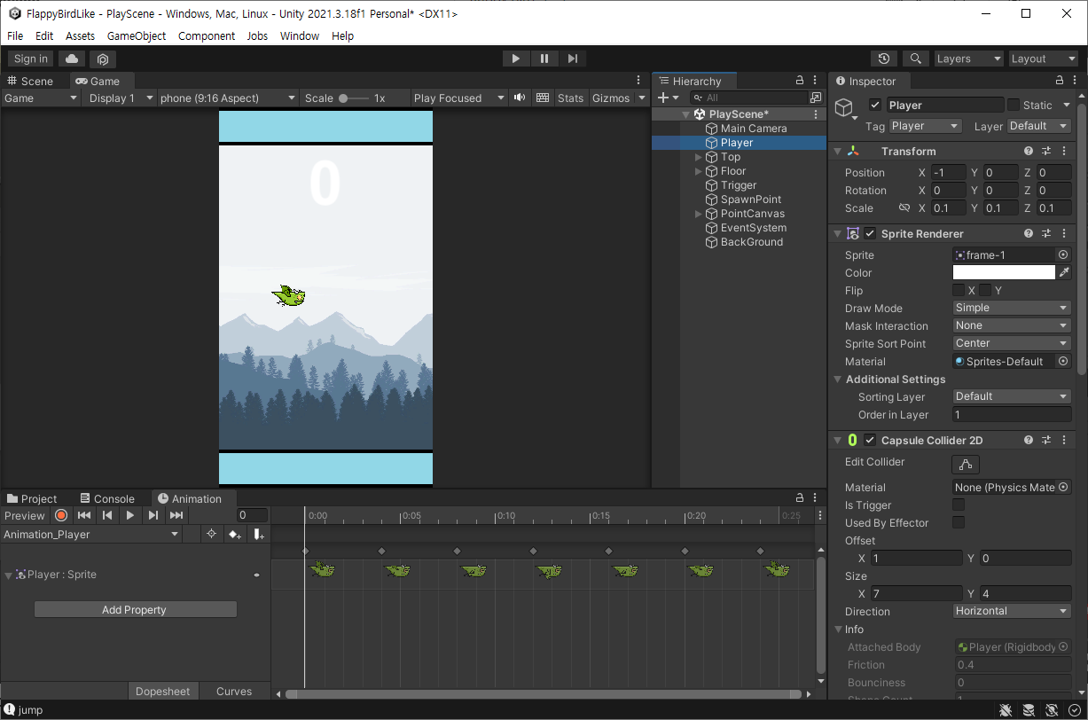The image size is (1088, 720).
Task: Toggle filter by selection in Animation window
Action: 212,534
